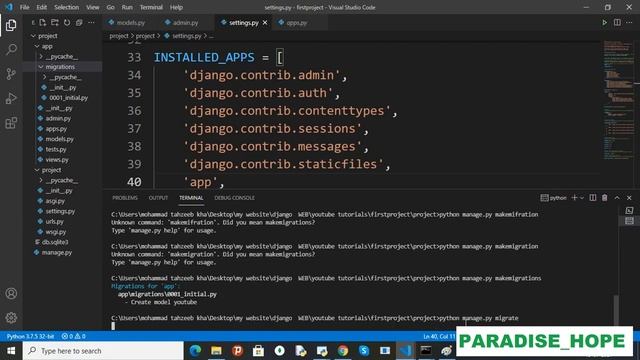Open the Terminal menu
The image size is (640, 360).
[151, 7]
